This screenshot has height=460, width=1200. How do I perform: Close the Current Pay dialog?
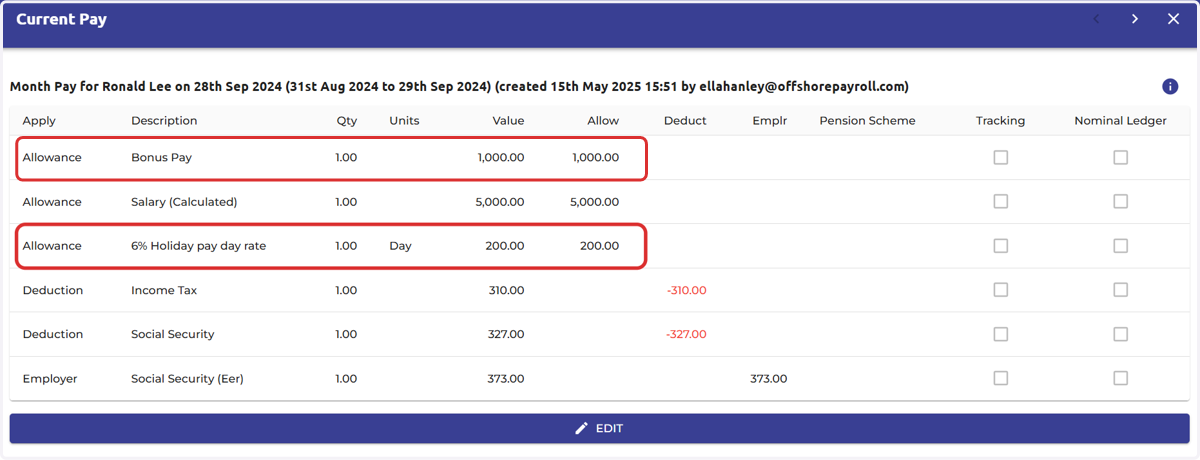pos(1174,19)
